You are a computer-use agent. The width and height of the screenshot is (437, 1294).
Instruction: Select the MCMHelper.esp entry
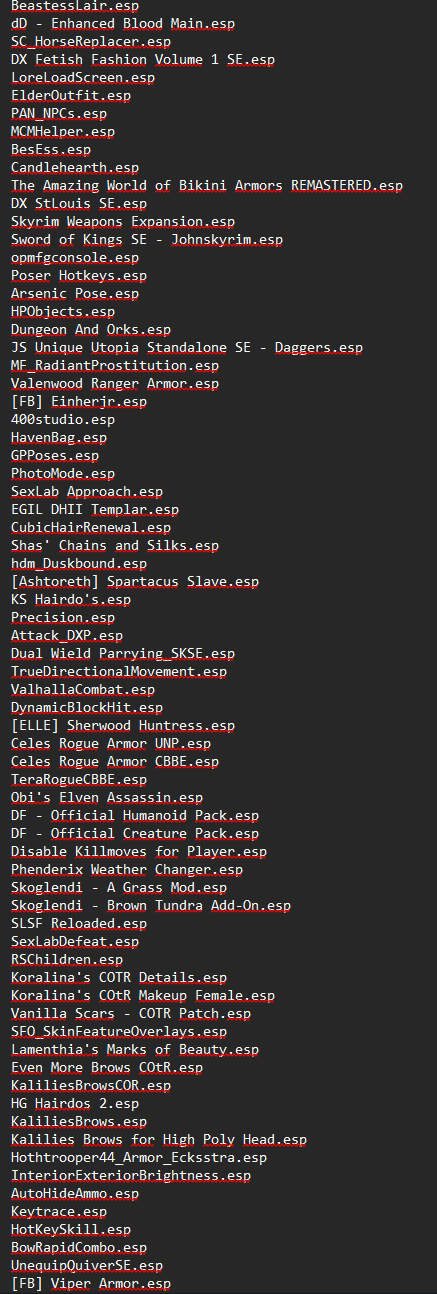coord(63,132)
